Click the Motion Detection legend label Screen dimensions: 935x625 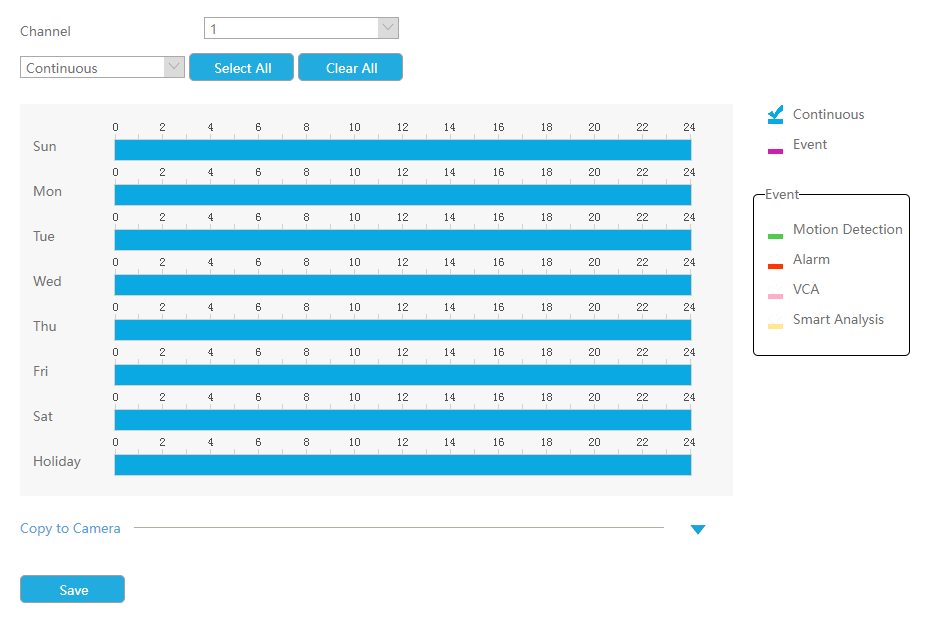[847, 230]
